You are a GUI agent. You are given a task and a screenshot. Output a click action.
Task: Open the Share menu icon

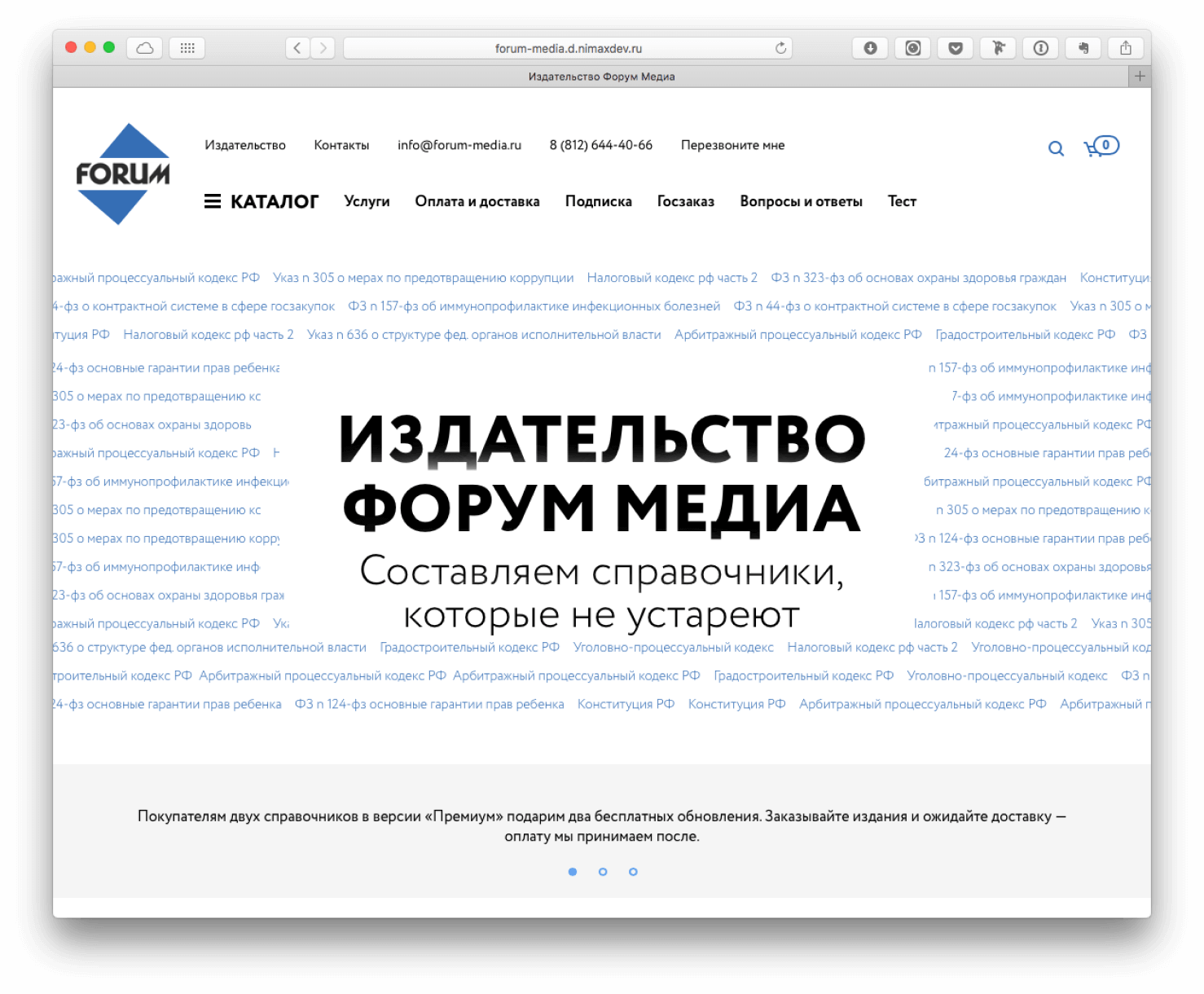[1126, 48]
